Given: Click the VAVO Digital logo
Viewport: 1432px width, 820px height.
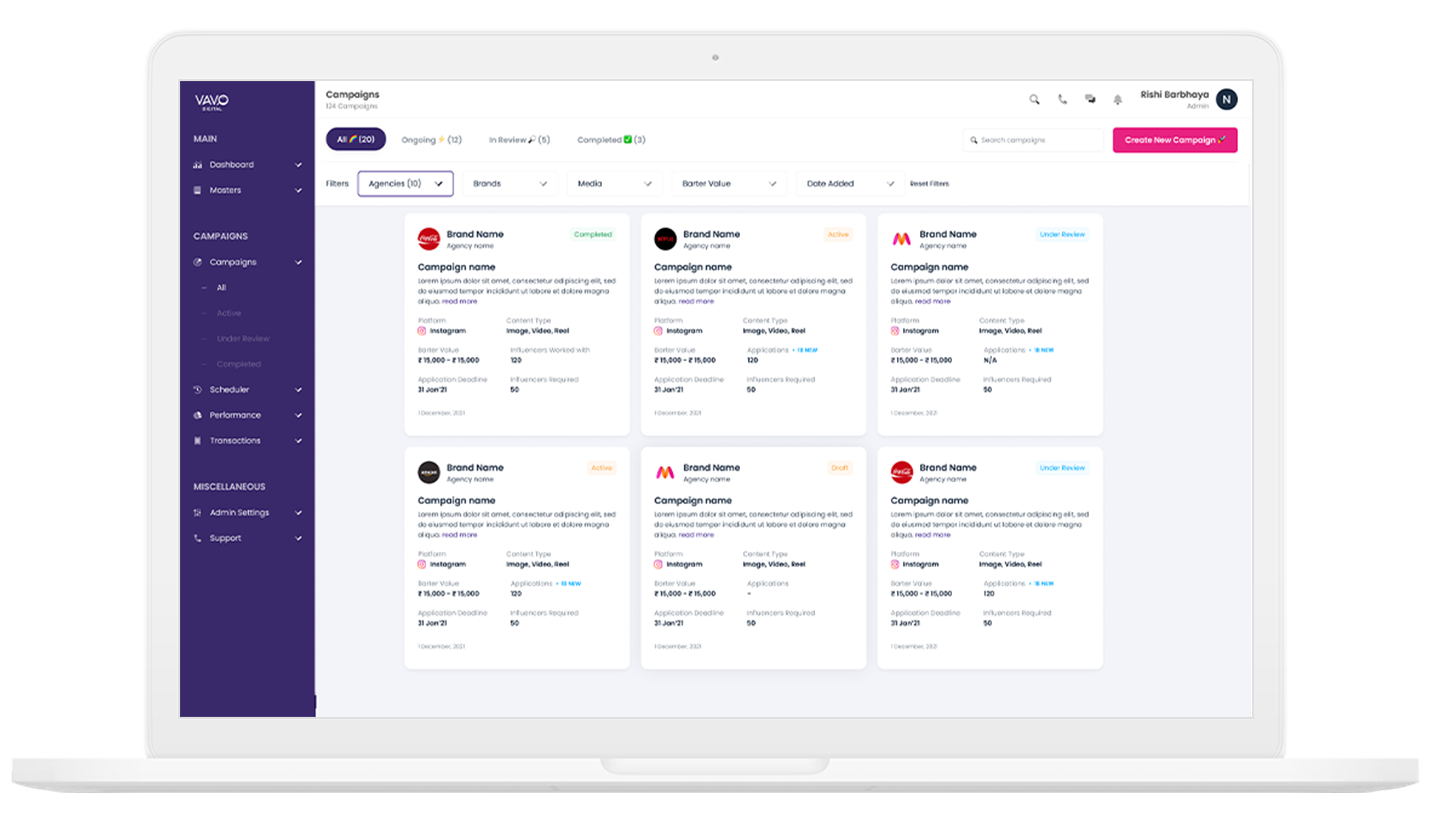Looking at the screenshot, I should point(212,101).
